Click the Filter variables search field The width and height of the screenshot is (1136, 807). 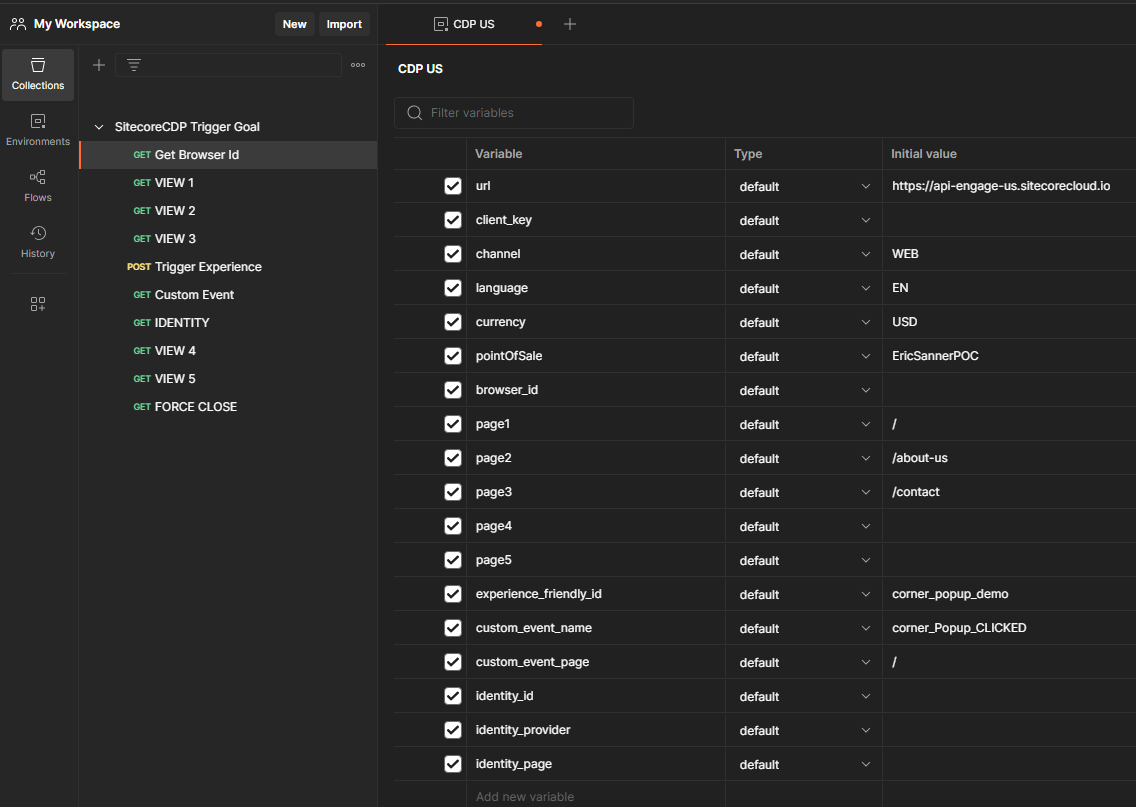[x=525, y=113]
